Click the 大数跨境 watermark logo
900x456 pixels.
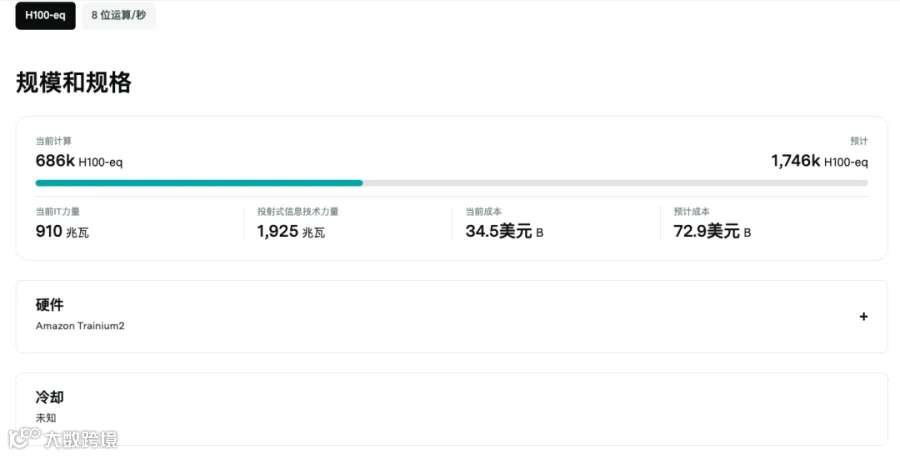pos(63,439)
